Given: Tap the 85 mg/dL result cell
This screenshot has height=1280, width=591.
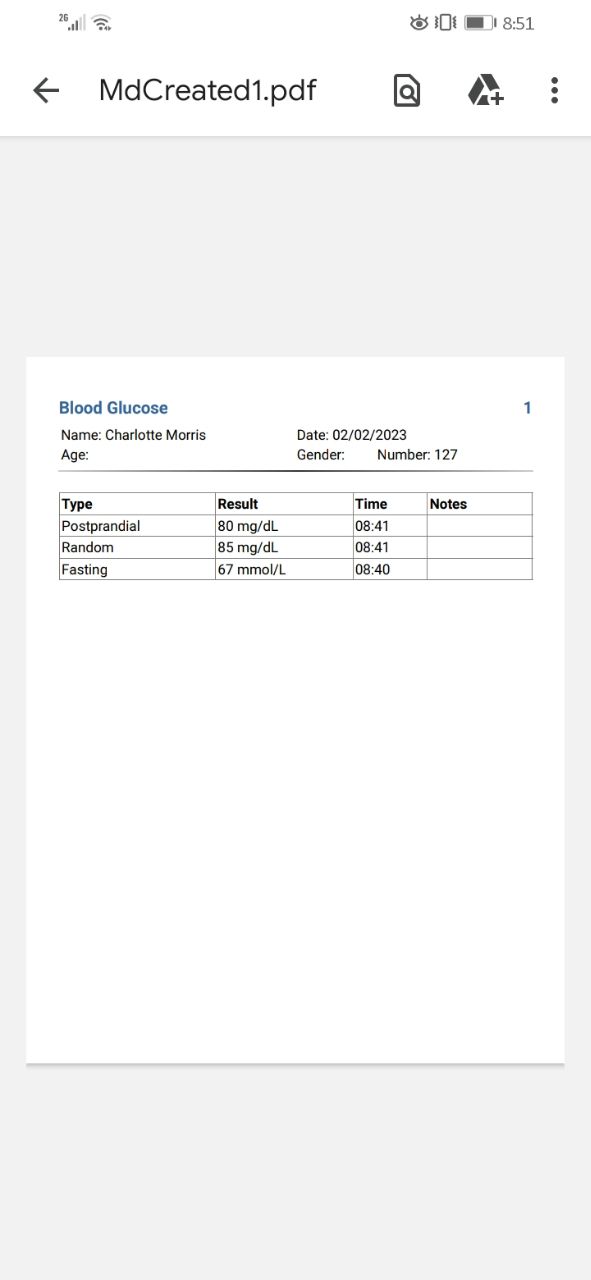Looking at the screenshot, I should pos(284,548).
